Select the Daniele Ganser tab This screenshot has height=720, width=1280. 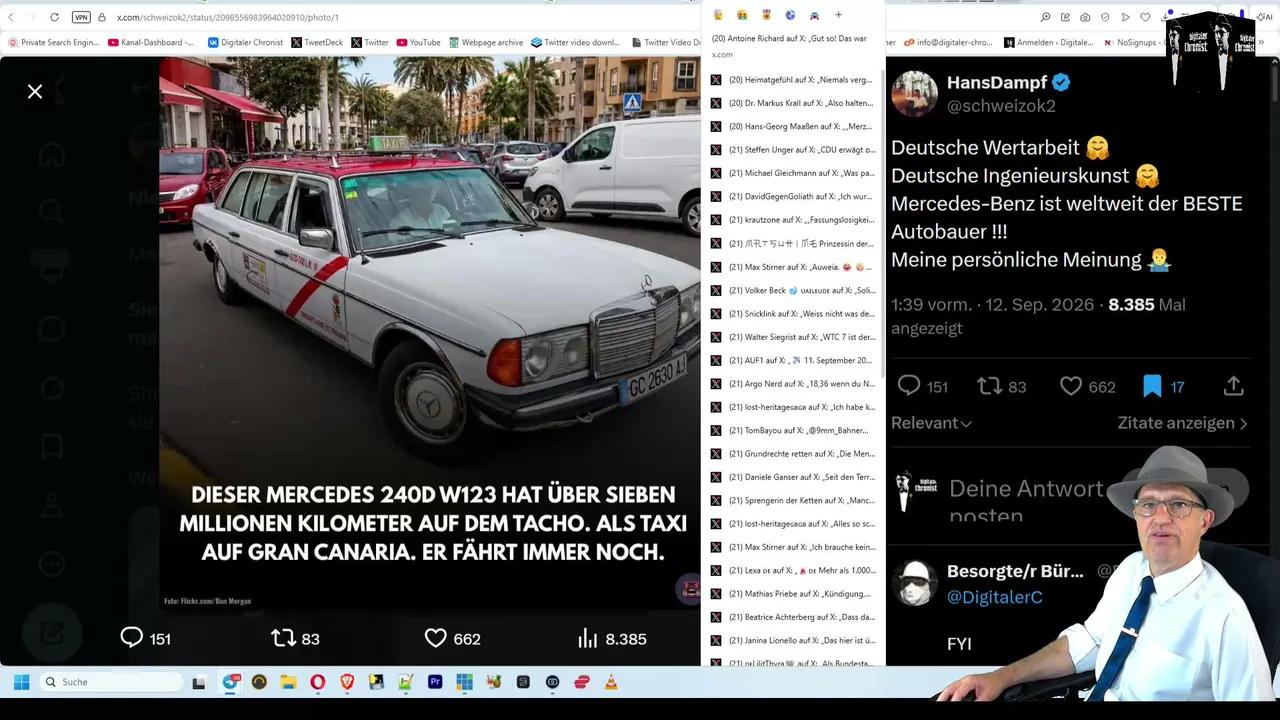pyautogui.click(x=792, y=477)
